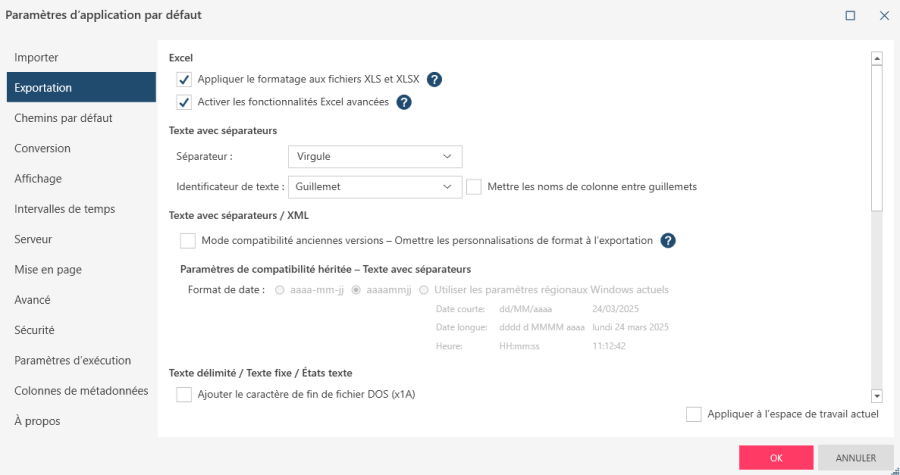Tick 'Appliquer à l'espace de travail actuel'

tap(694, 414)
